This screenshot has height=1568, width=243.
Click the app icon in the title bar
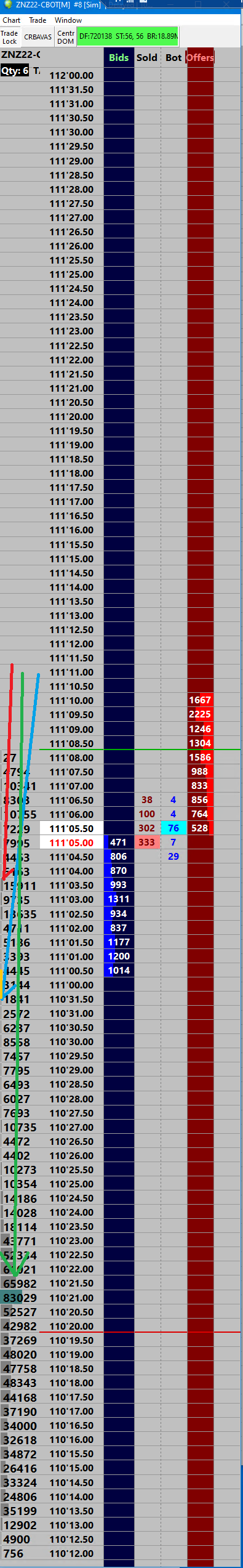click(7, 4)
